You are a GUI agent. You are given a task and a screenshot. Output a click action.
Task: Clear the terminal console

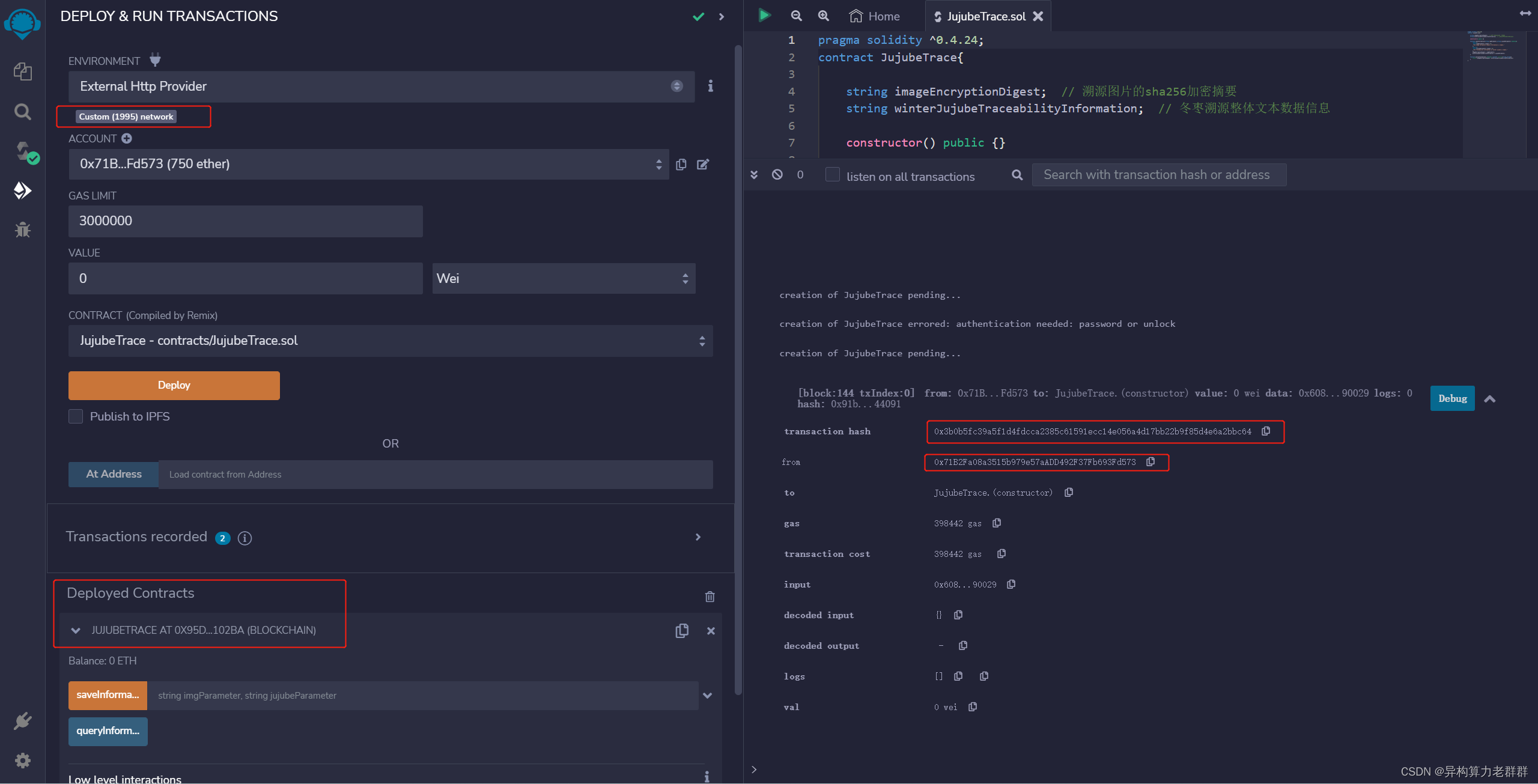tap(777, 174)
